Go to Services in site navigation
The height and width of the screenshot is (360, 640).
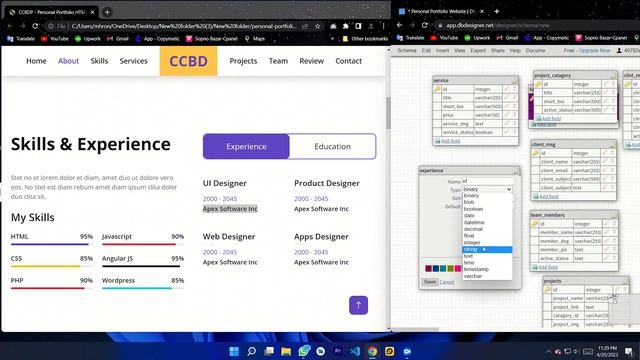[133, 61]
